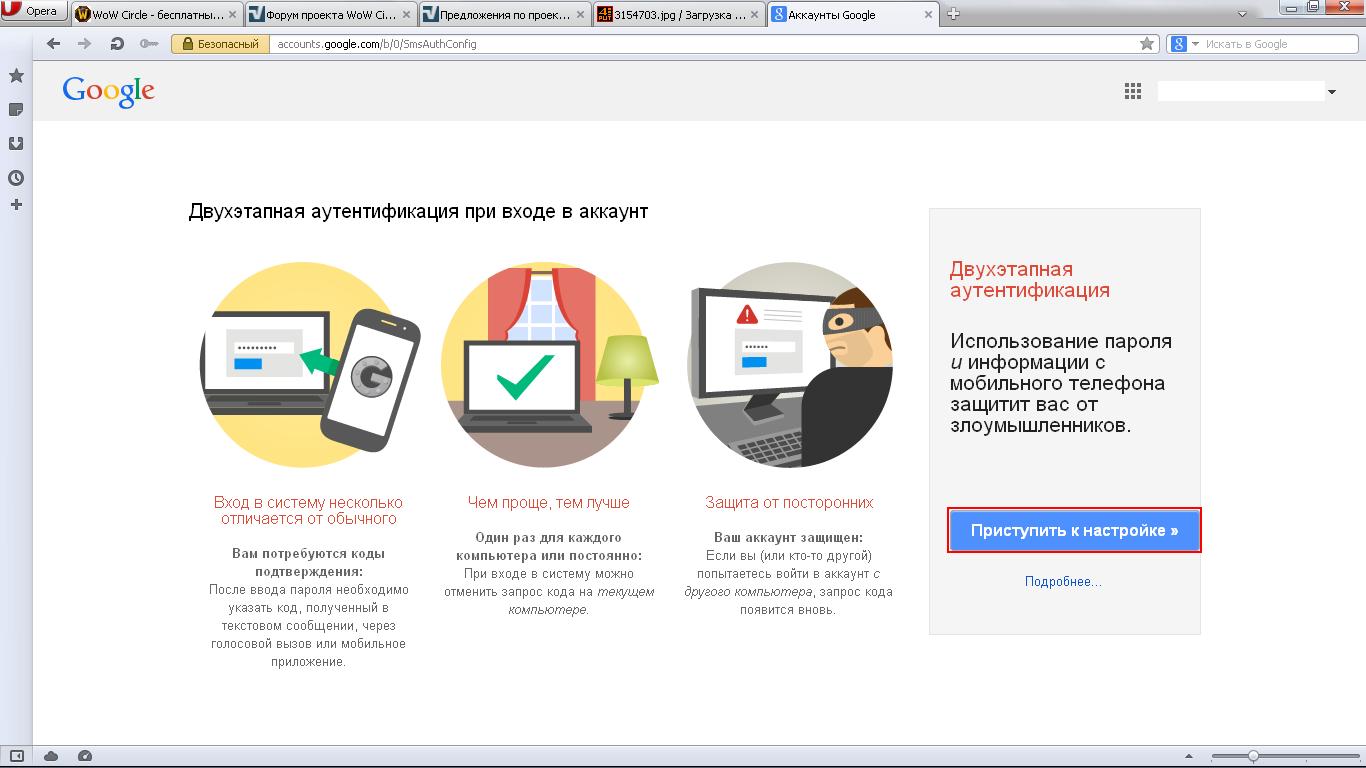Image resolution: width=1366 pixels, height=768 pixels.
Task: Click the Двухэтапная аутентификация page heading
Action: pyautogui.click(x=418, y=212)
